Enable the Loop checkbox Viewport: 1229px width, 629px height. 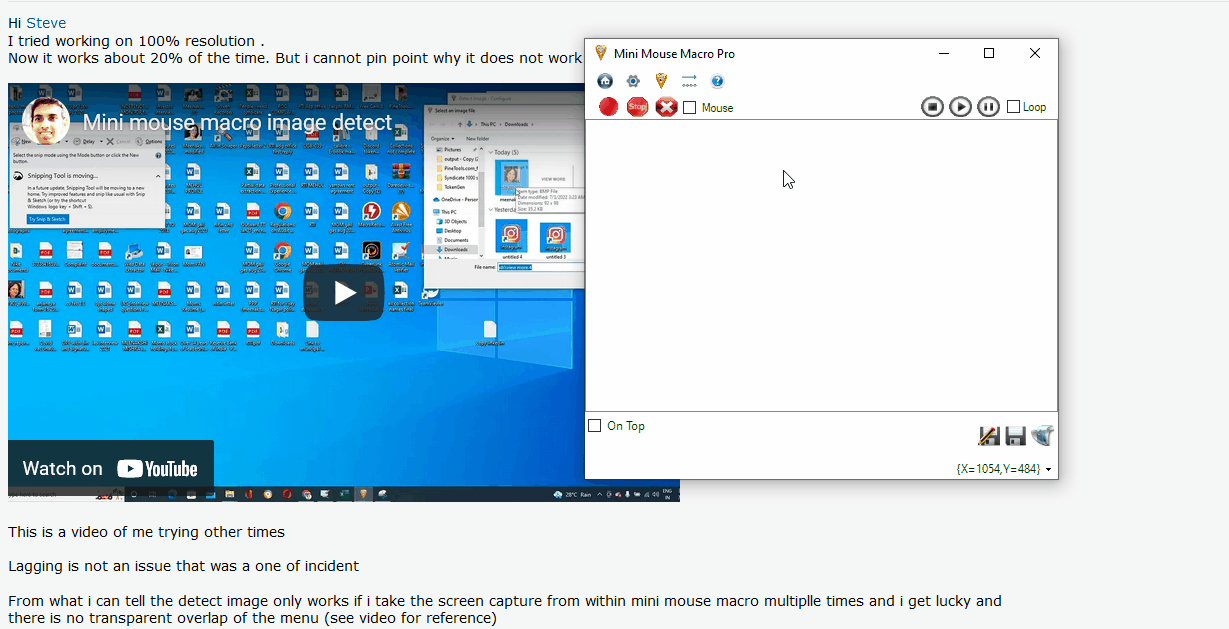point(1013,107)
